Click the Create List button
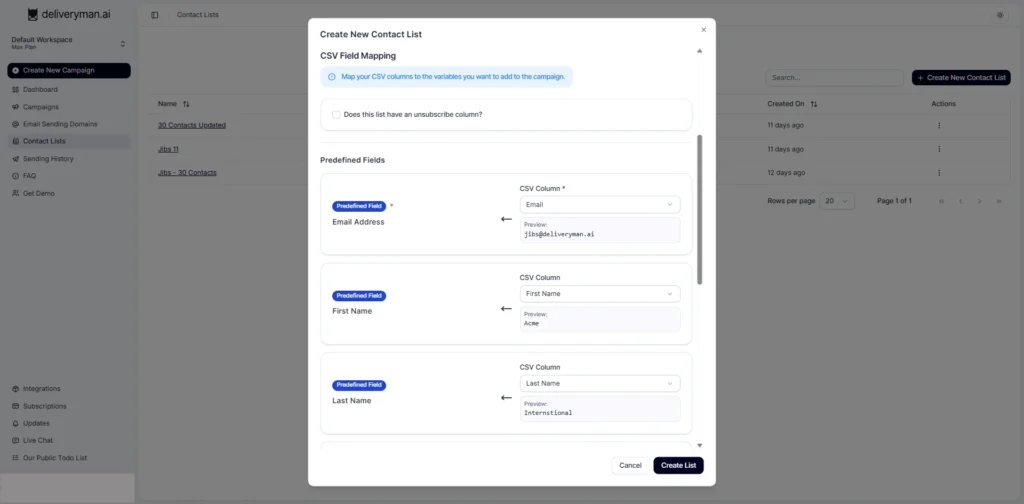1024x504 pixels. tap(679, 465)
